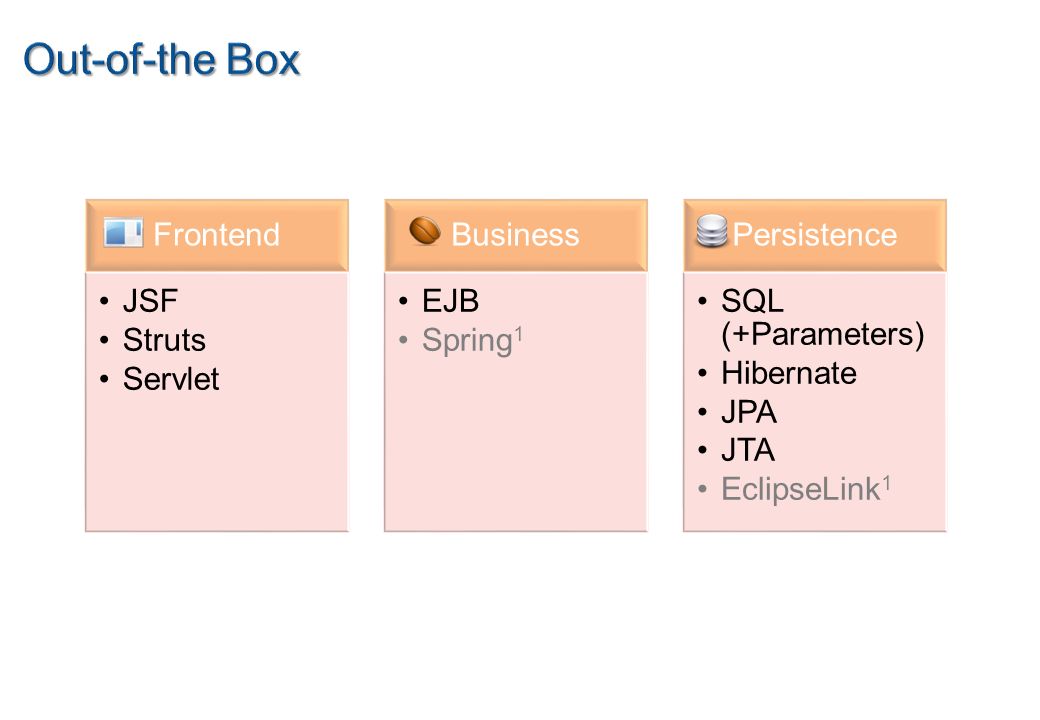1040x720 pixels.
Task: Click the Out-of-the Box title
Action: pyautogui.click(x=162, y=60)
